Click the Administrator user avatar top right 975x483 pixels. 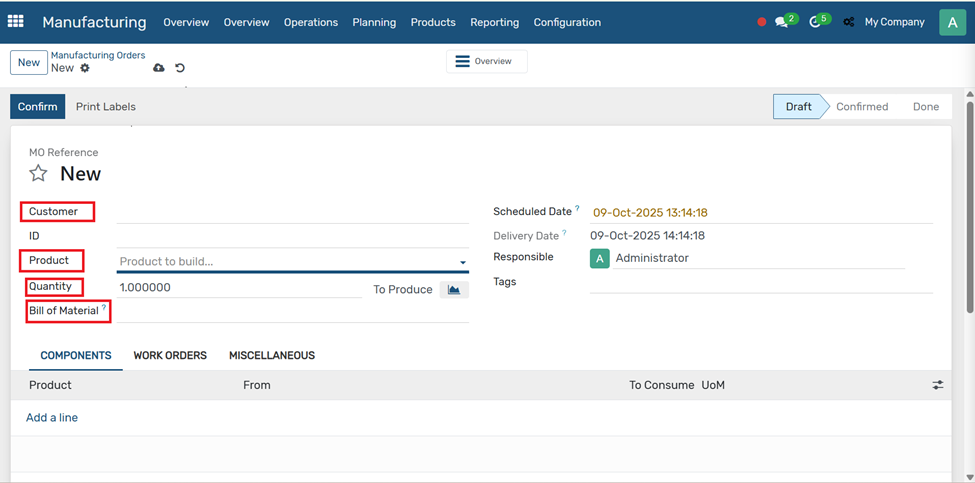952,22
